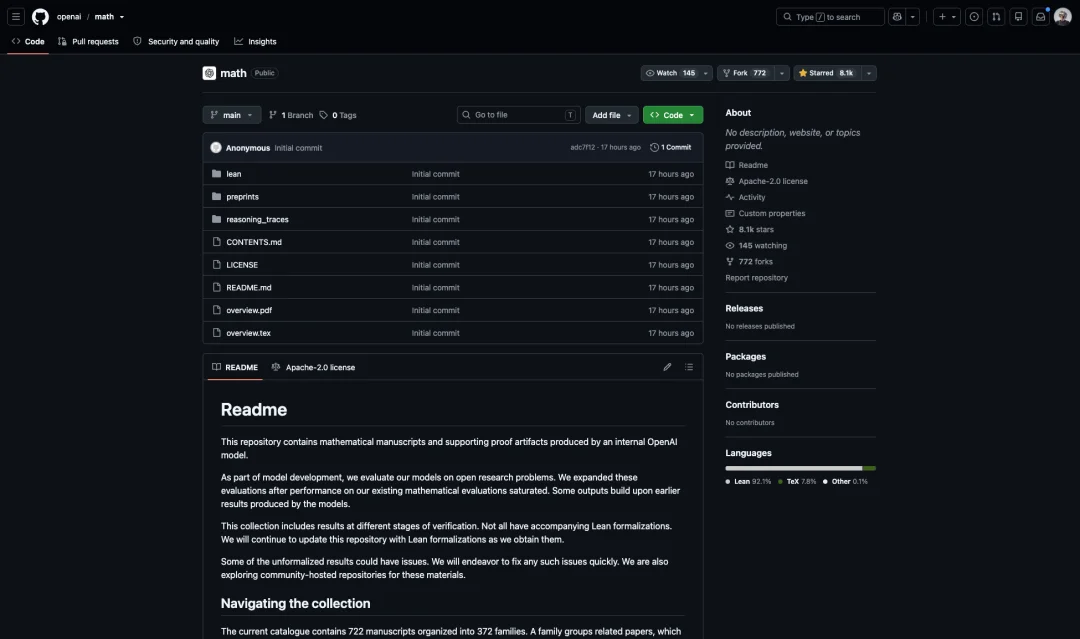Toggle Watch on the math repository
The width and height of the screenshot is (1080, 639).
coord(670,73)
